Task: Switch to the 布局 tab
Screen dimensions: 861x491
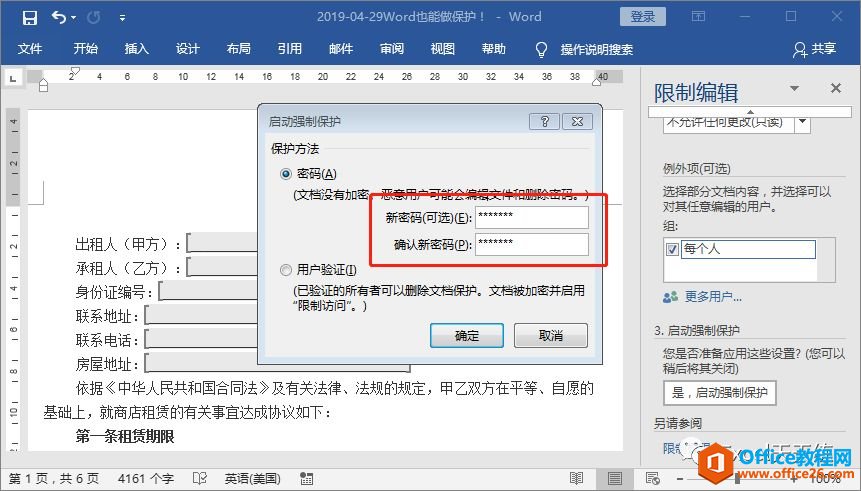Action: (239, 49)
